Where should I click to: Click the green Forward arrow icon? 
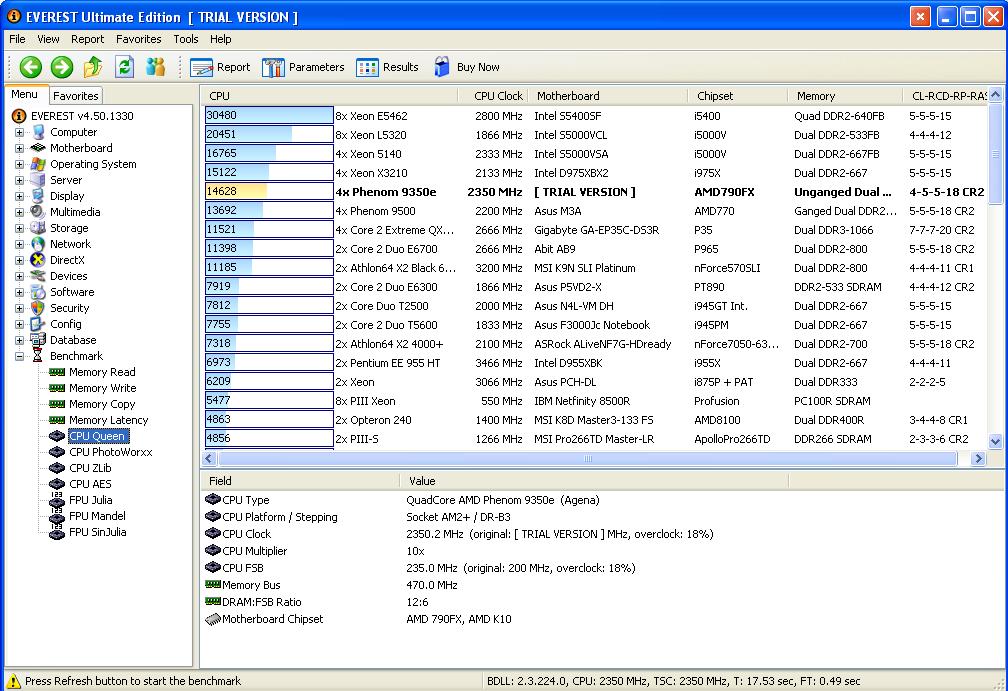tap(62, 67)
